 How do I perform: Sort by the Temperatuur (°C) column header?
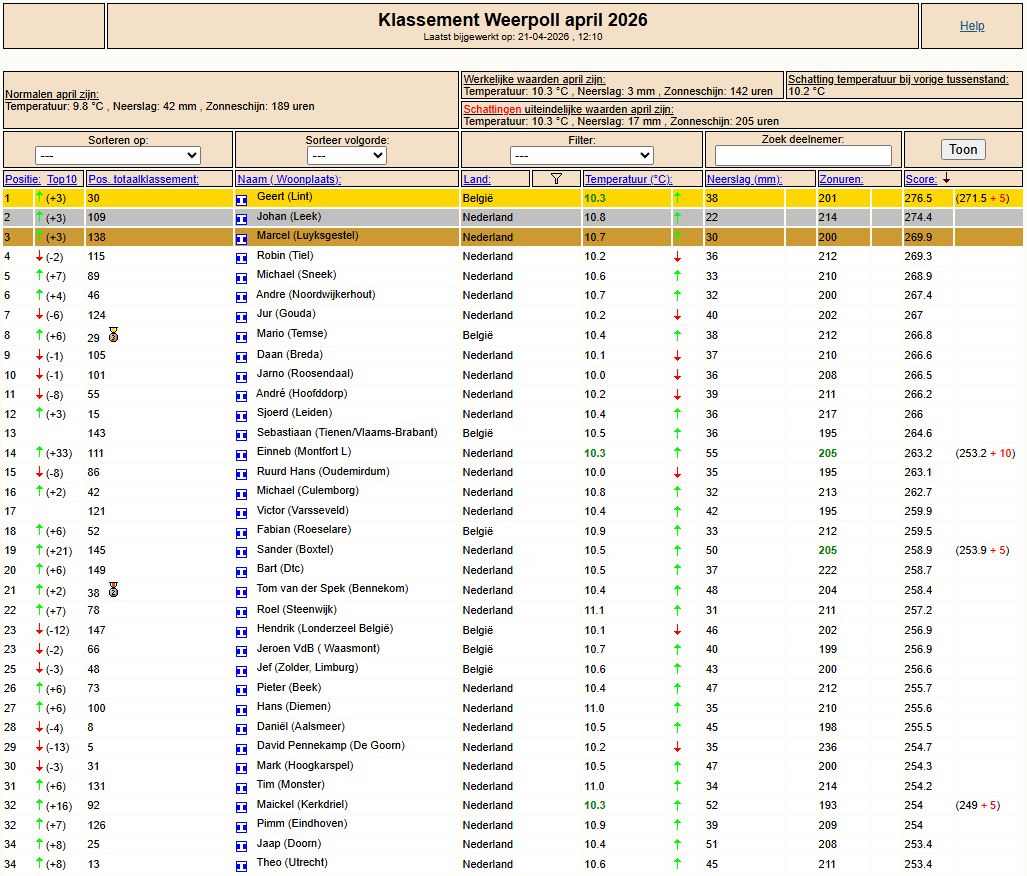tap(628, 179)
